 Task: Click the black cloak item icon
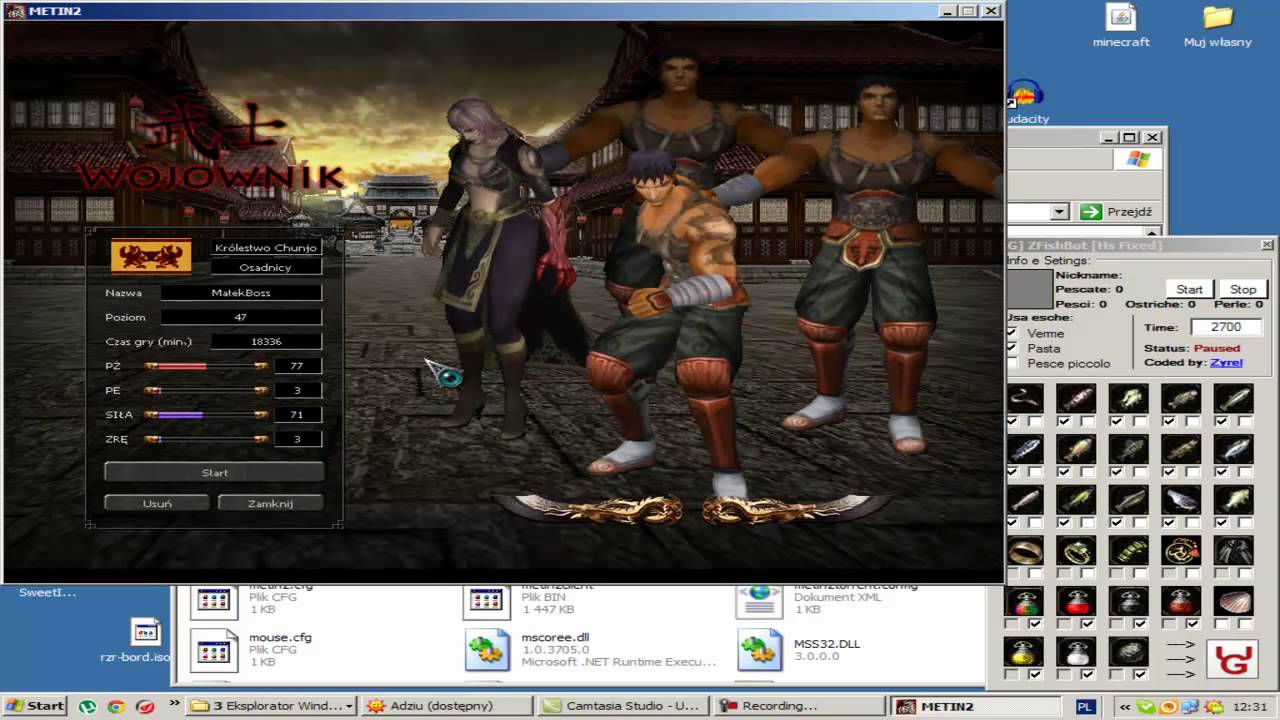click(1233, 550)
